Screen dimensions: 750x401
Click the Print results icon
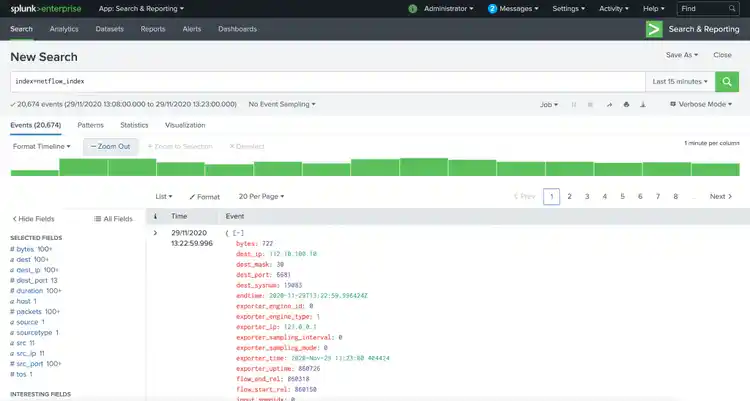626,104
